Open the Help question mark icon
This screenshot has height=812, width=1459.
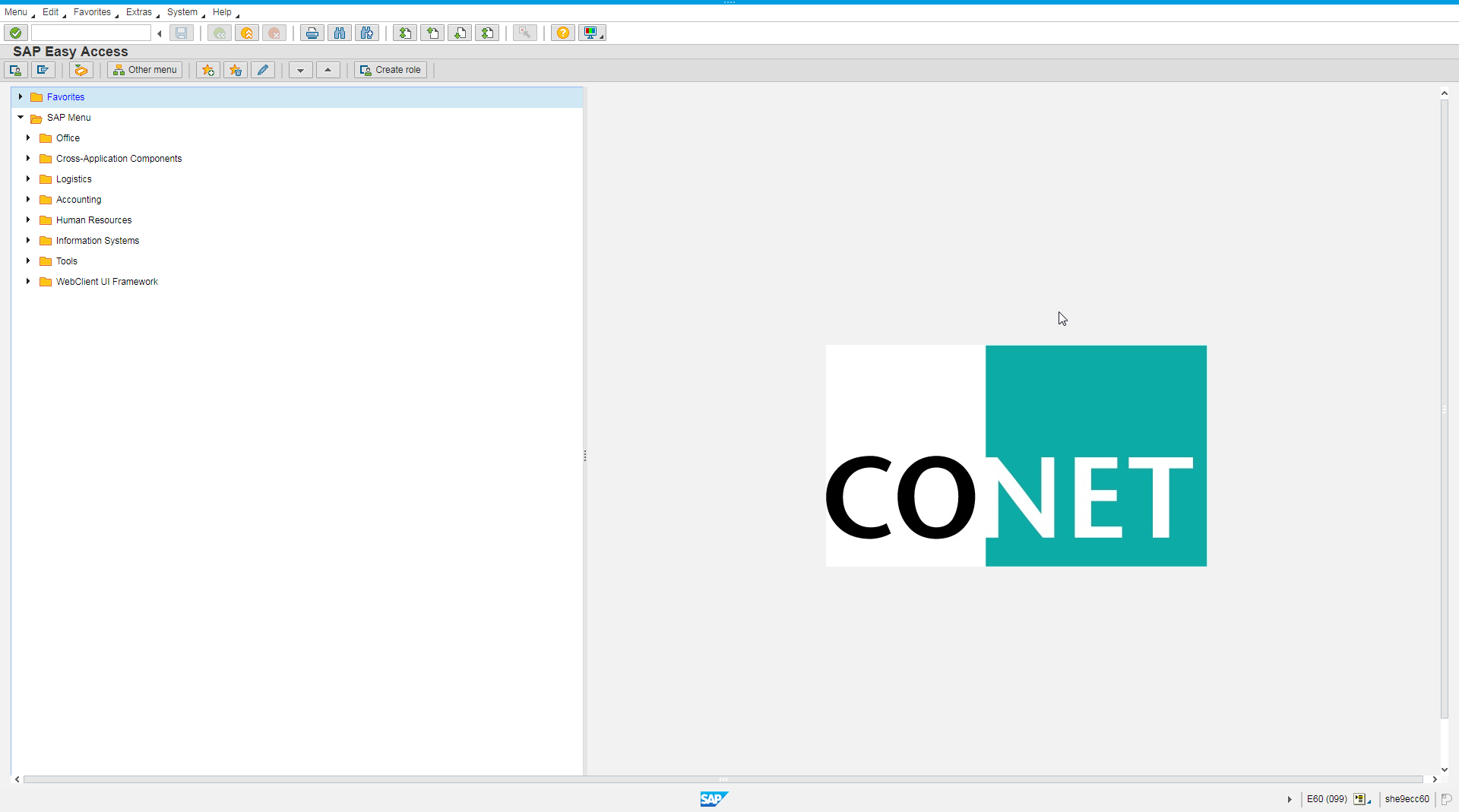pos(563,33)
